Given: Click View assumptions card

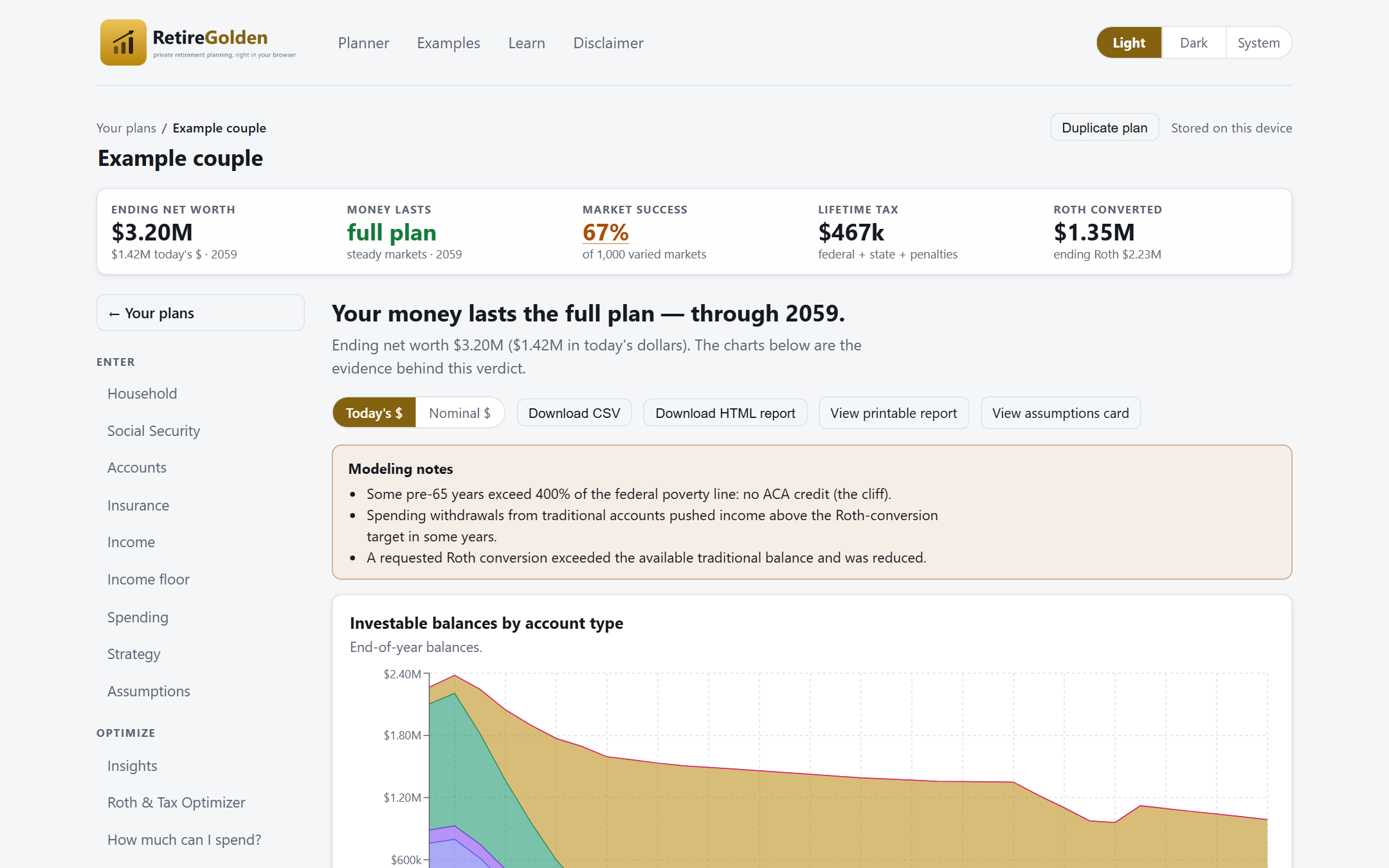Looking at the screenshot, I should click(x=1060, y=413).
